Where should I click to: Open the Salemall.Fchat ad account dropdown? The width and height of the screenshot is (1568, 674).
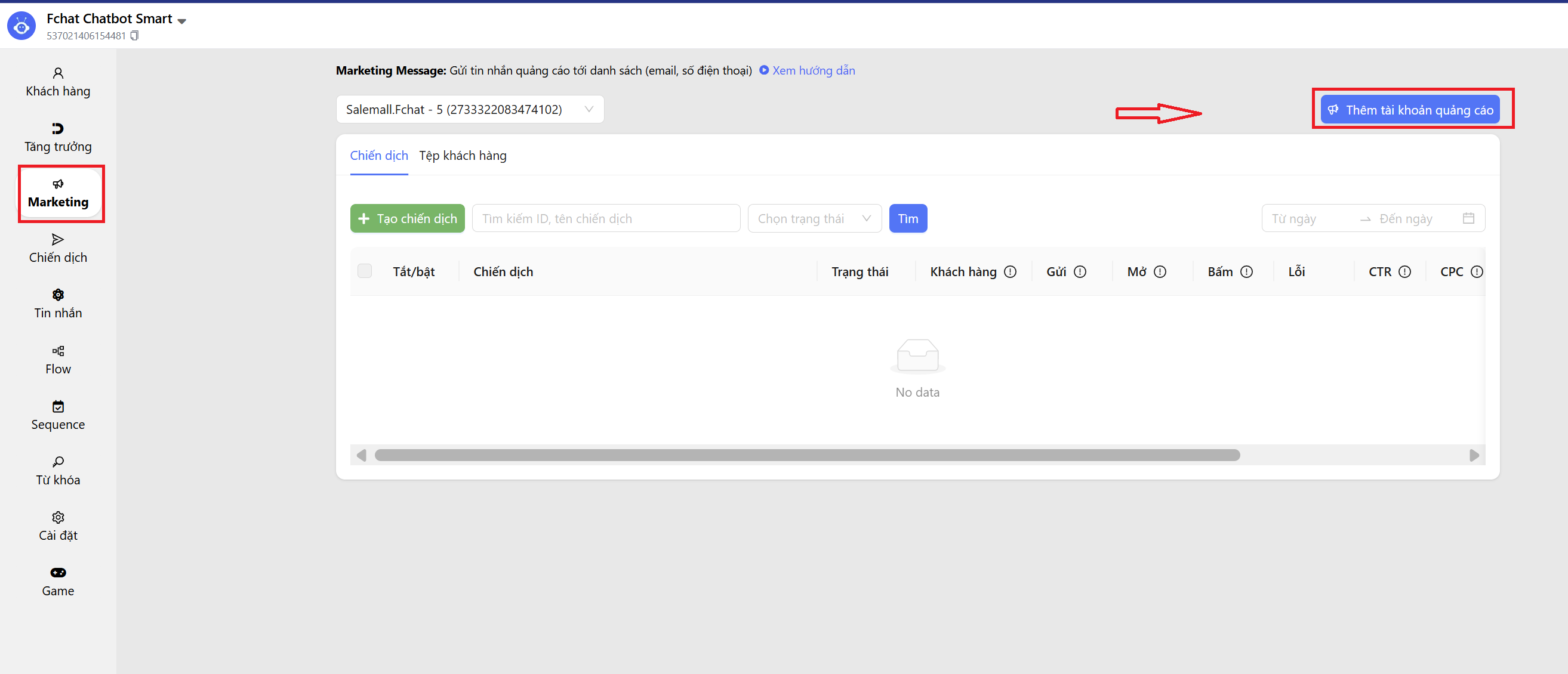point(469,110)
